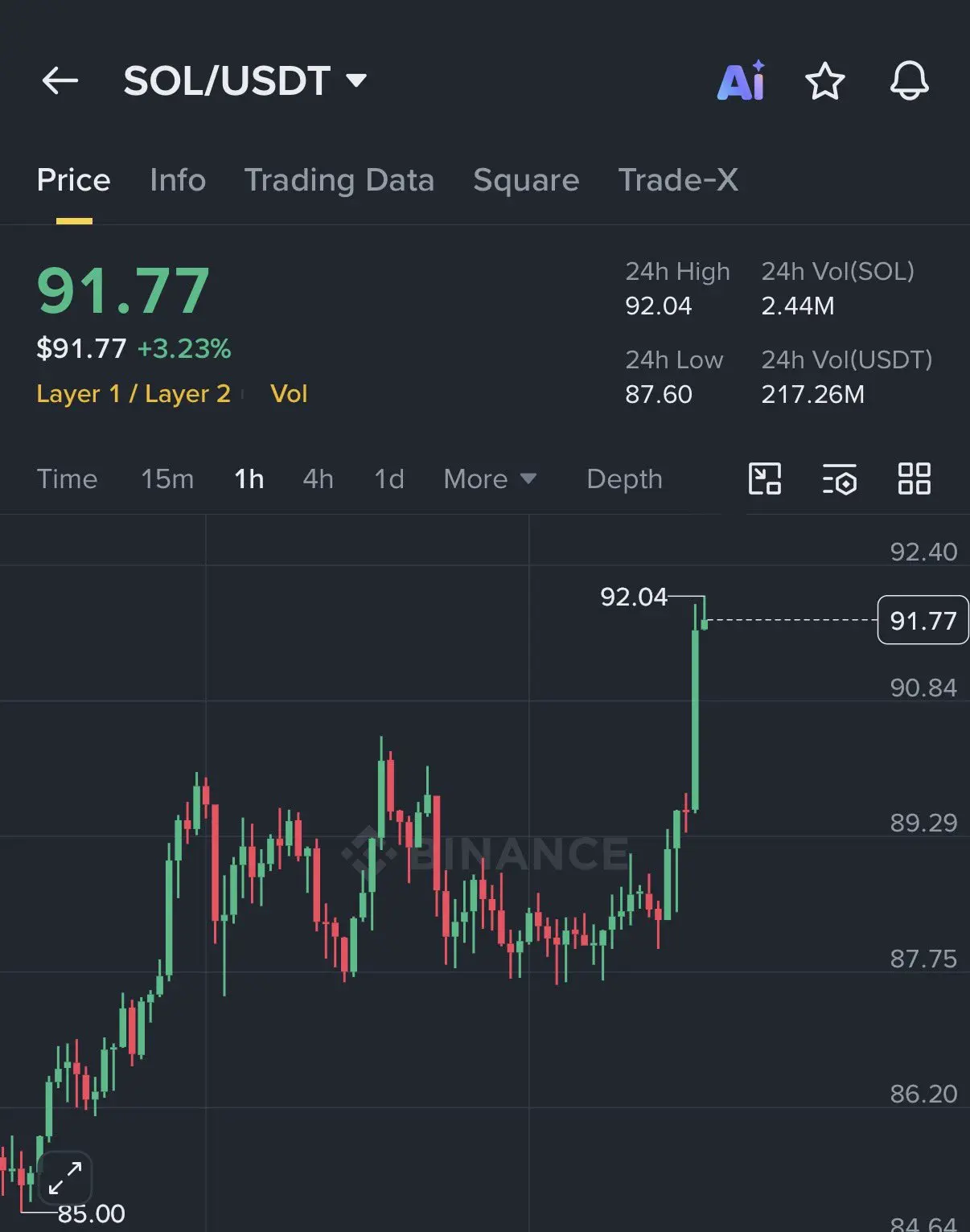970x1232 pixels.
Task: Tap the 24h Vol(SOL) value 2.44M
Action: pos(798,306)
